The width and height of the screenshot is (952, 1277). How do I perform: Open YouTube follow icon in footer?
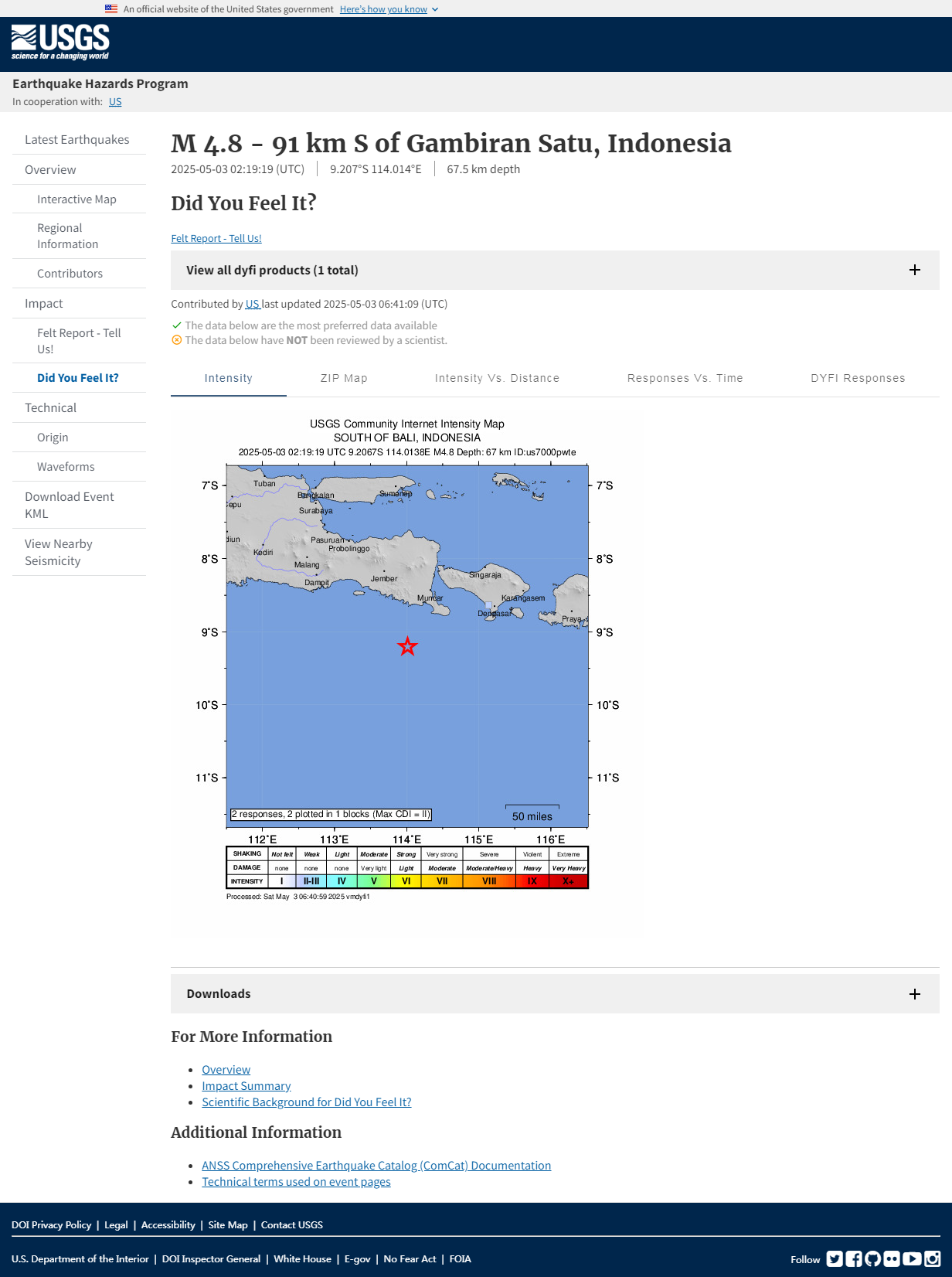point(913,1259)
